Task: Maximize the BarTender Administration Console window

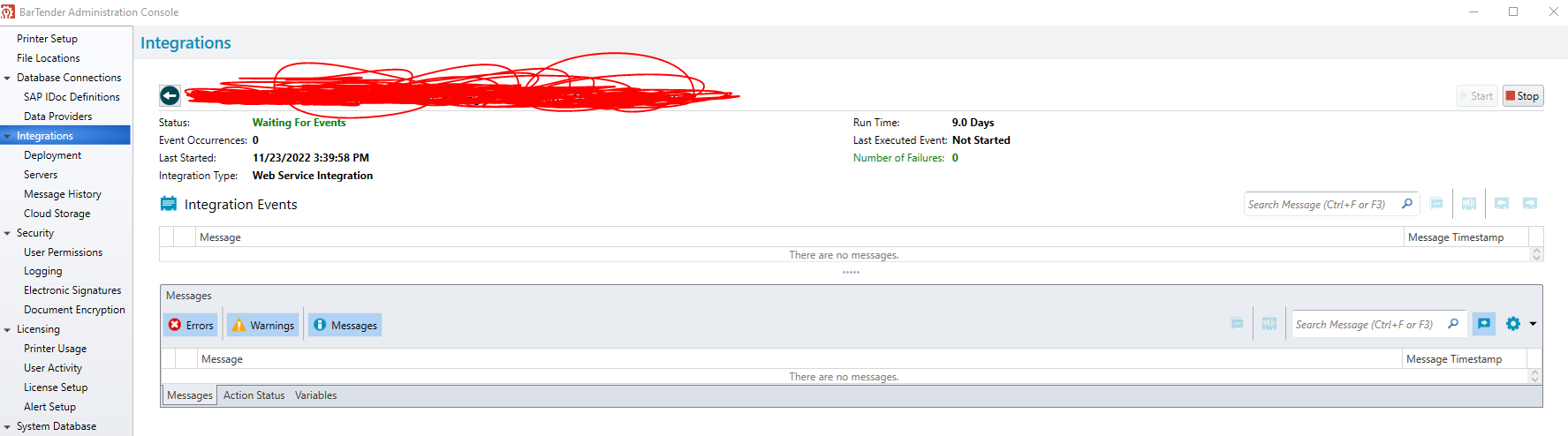Action: tap(1513, 11)
